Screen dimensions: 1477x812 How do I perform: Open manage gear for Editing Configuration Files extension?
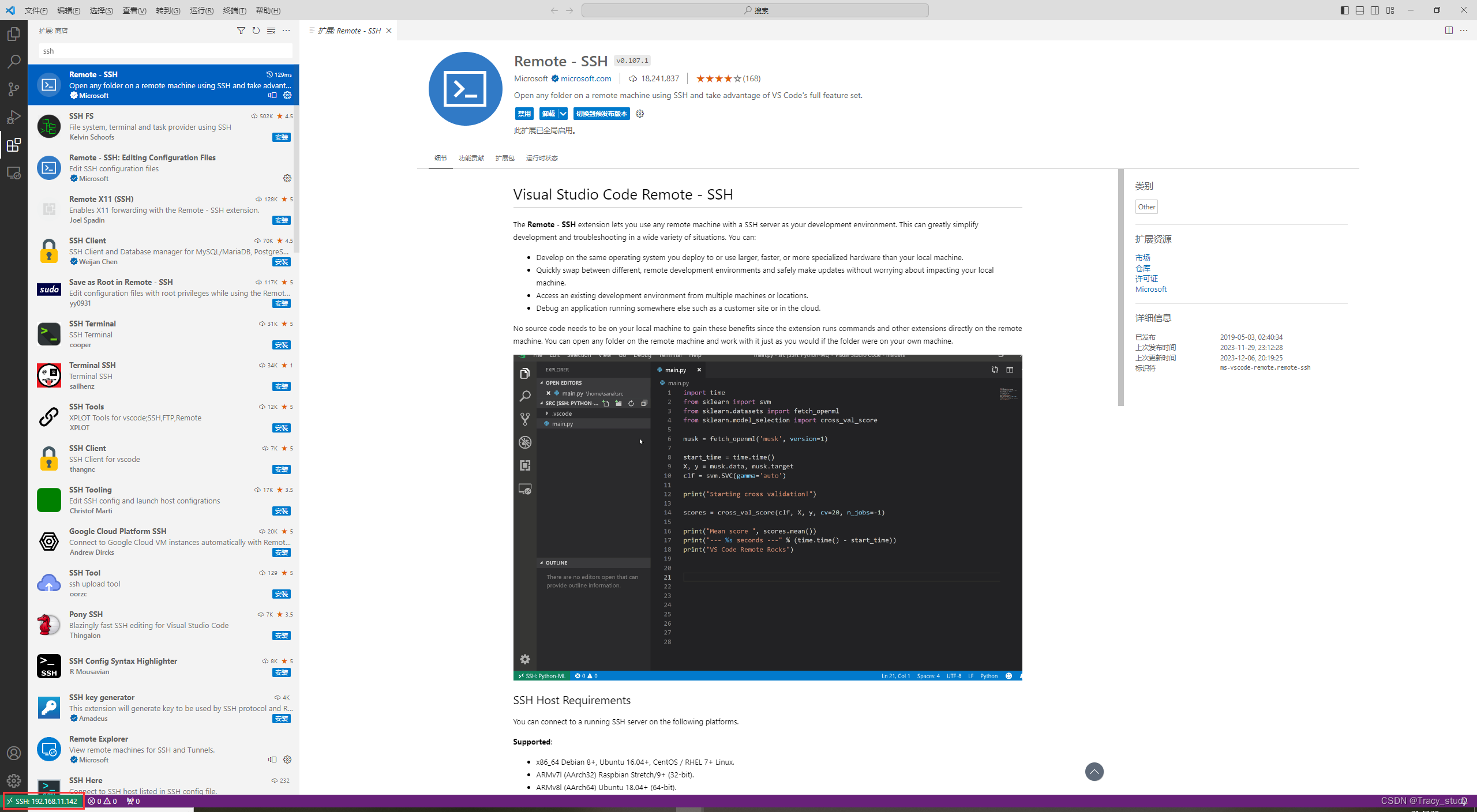coord(287,178)
